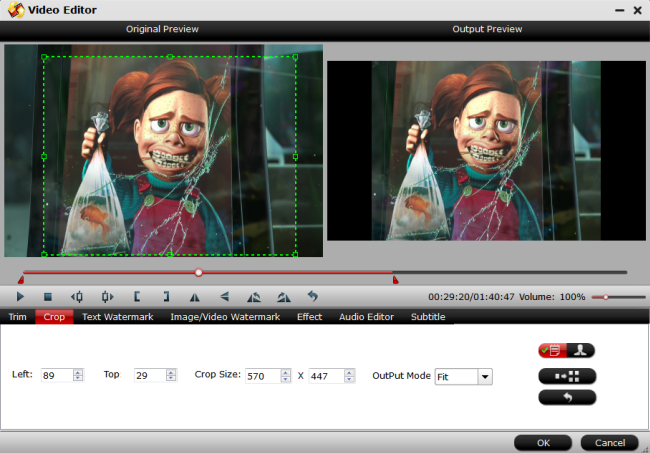Click the time readout 00:29:20/01:40:47
This screenshot has width=650, height=453.
471,297
